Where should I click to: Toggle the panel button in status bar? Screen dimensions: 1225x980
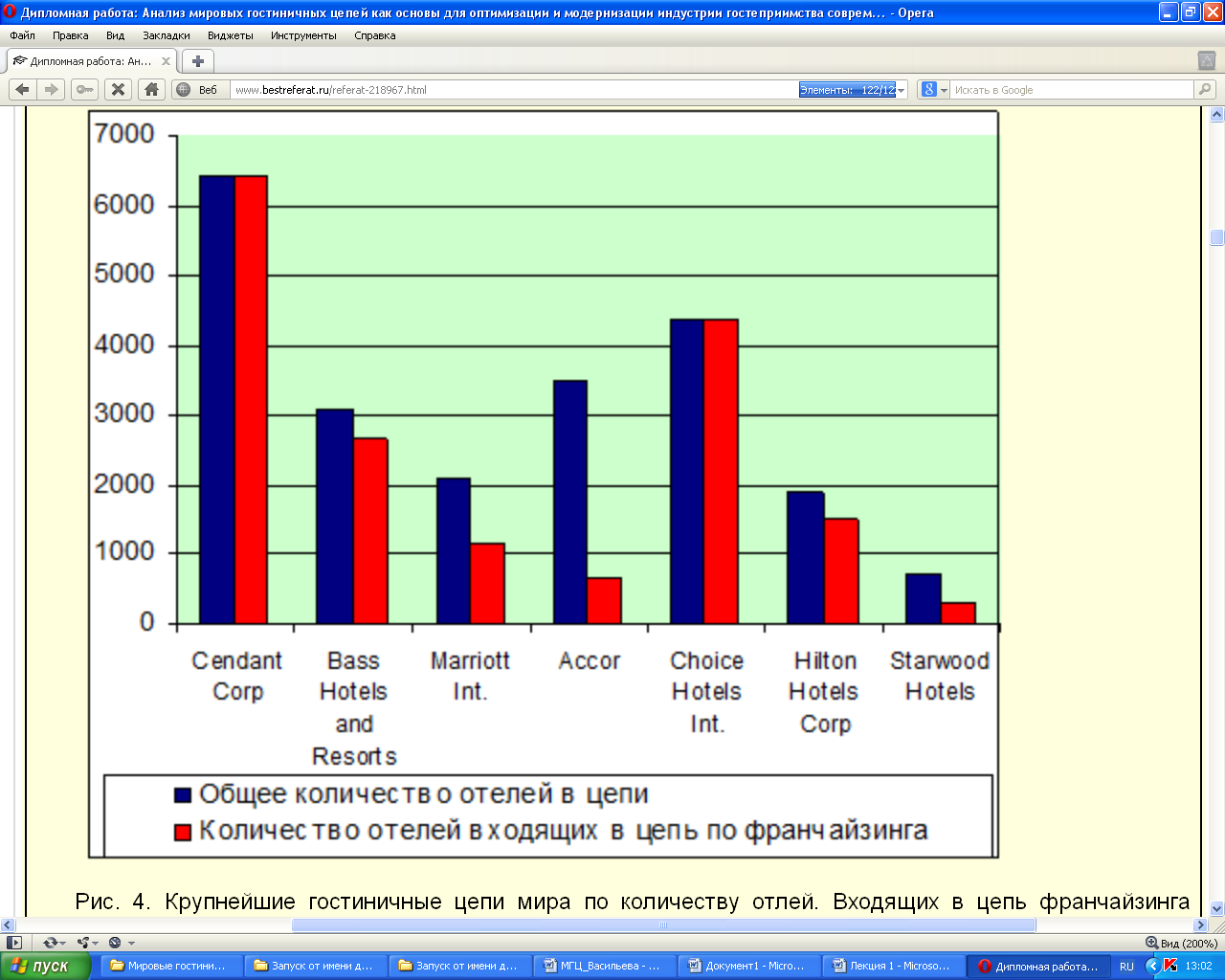coord(14,943)
